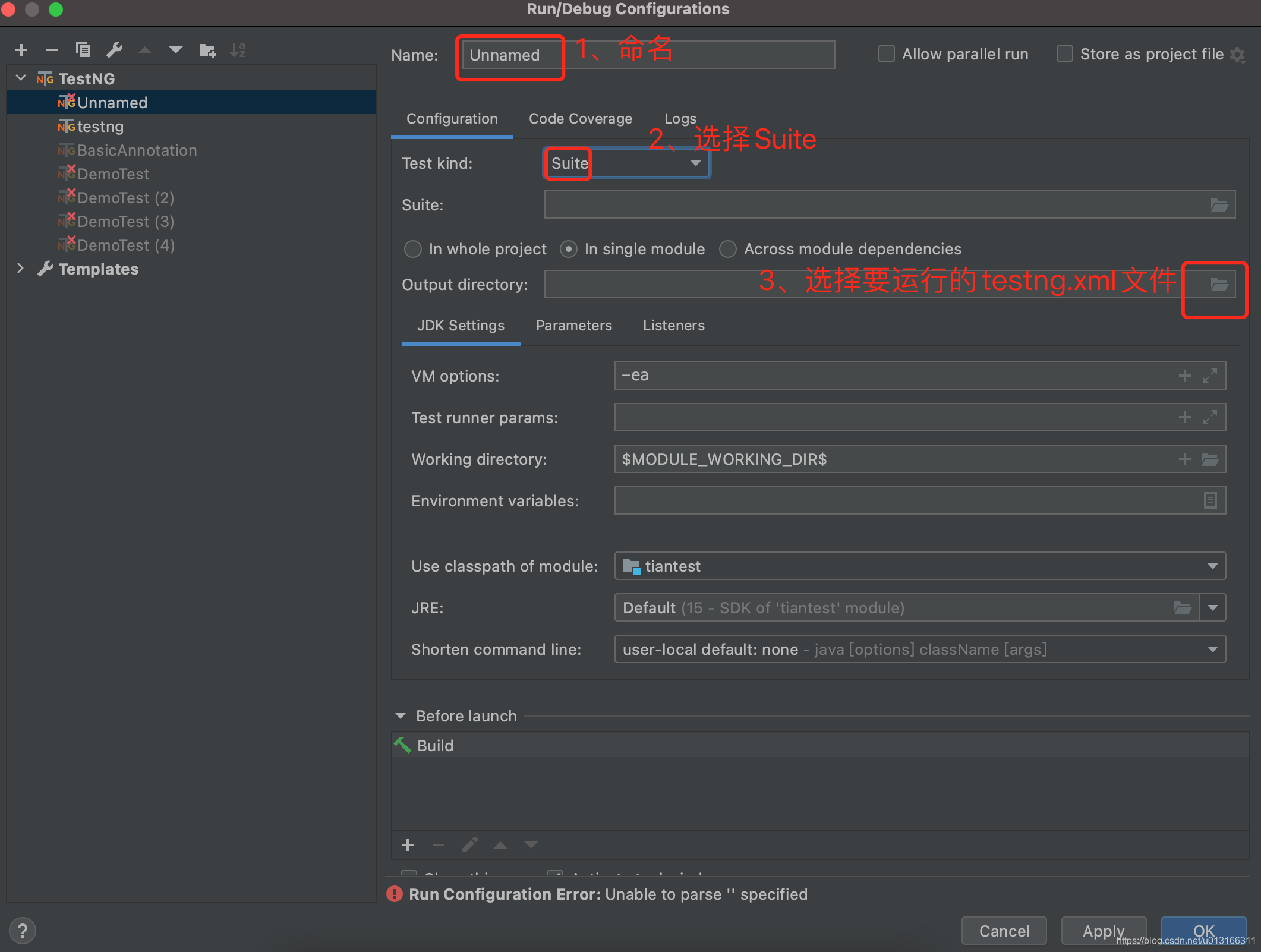Image resolution: width=1261 pixels, height=952 pixels.
Task: Click the copy configuration icon
Action: (83, 50)
